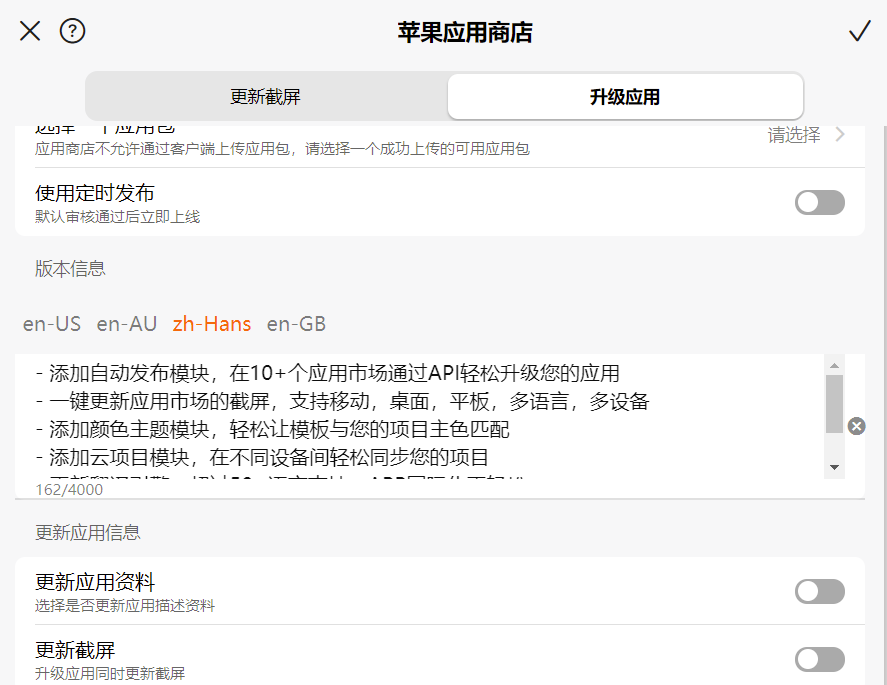
Task: Toggle the 更新截屏 switch in 更新应用信息
Action: (x=820, y=660)
